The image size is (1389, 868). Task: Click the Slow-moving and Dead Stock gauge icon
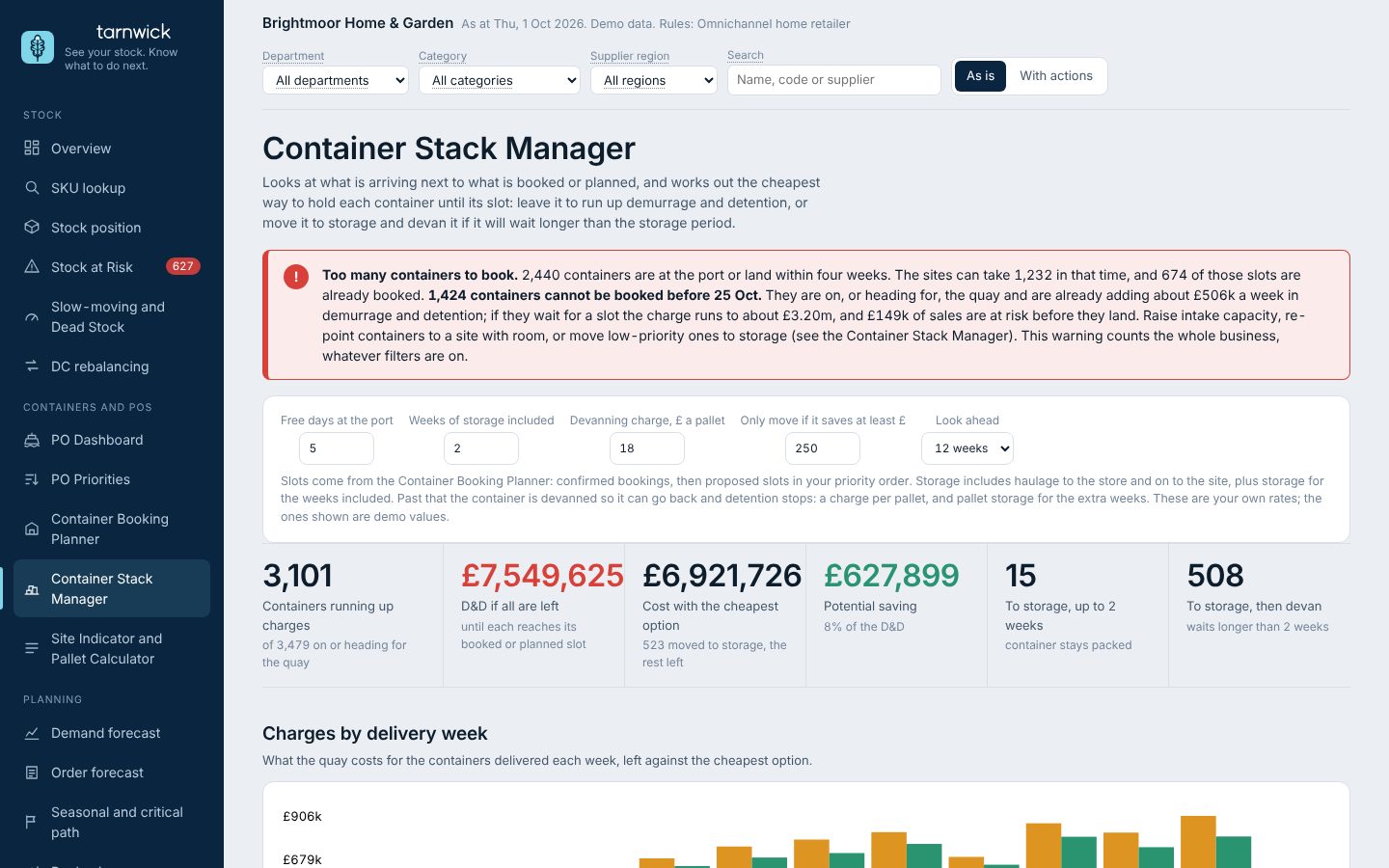(x=32, y=316)
